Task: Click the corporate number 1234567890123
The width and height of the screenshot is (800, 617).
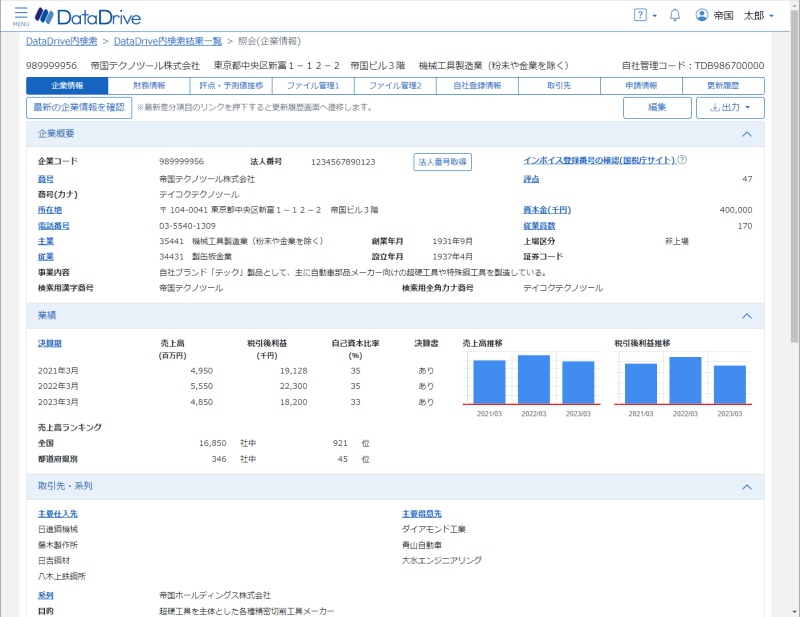Action: pos(343,162)
